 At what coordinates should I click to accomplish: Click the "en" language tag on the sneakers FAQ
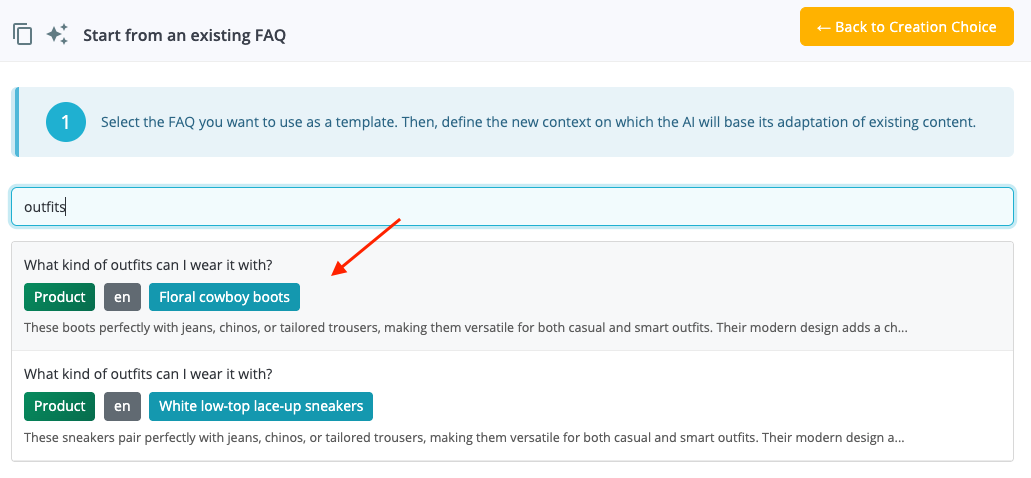(x=122, y=406)
